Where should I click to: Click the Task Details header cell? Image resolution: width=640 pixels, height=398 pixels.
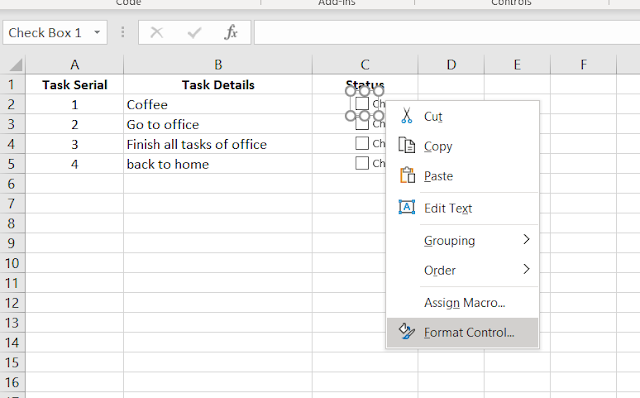click(218, 84)
